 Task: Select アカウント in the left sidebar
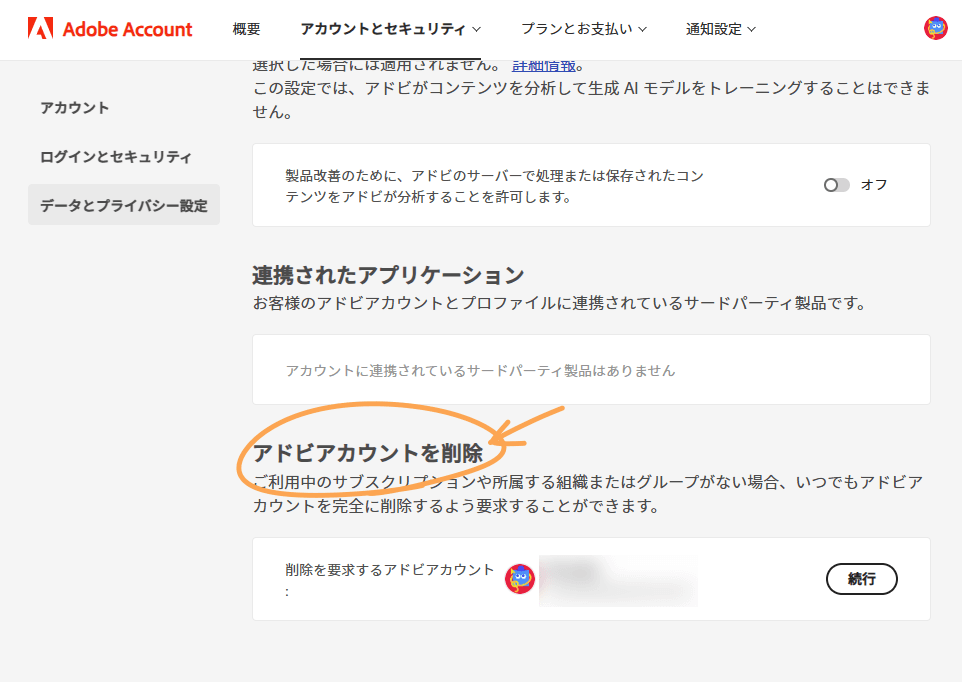75,108
